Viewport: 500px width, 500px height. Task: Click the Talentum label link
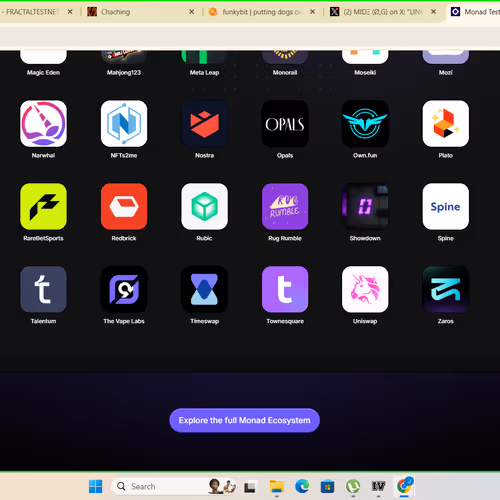(43, 321)
